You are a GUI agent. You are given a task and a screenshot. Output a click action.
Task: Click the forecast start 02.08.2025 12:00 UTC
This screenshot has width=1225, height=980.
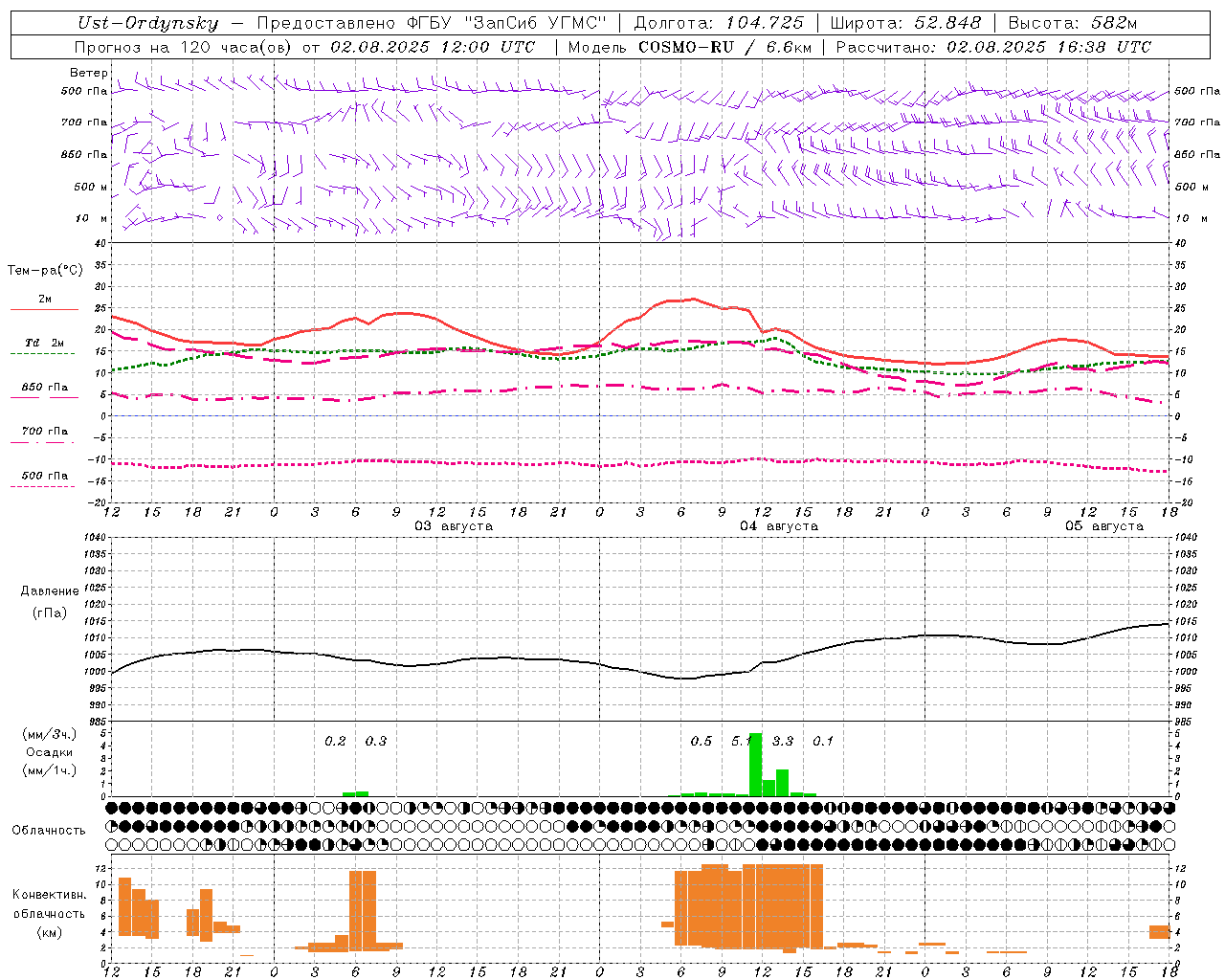[433, 47]
